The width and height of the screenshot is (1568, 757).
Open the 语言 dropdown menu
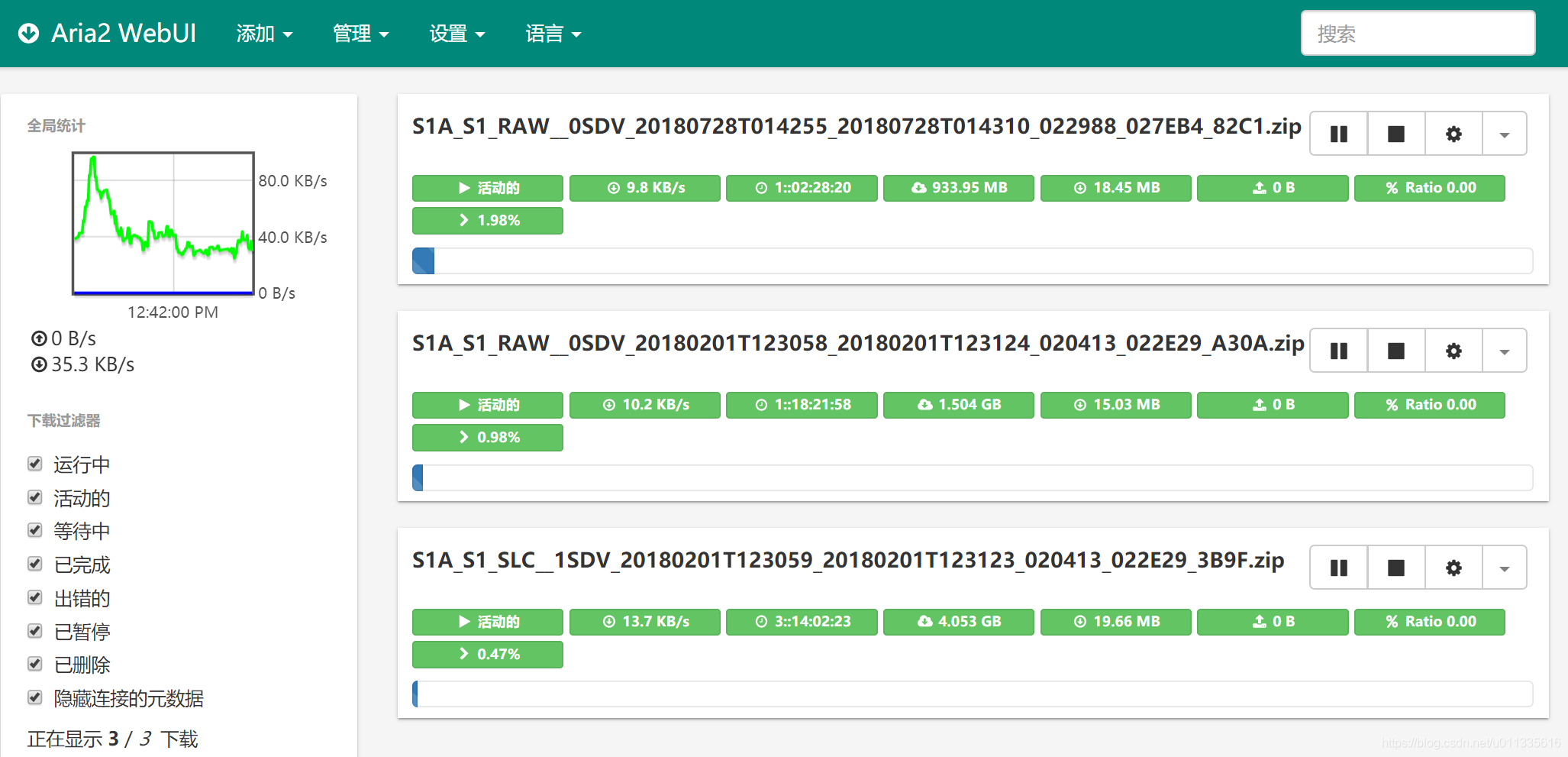553,34
